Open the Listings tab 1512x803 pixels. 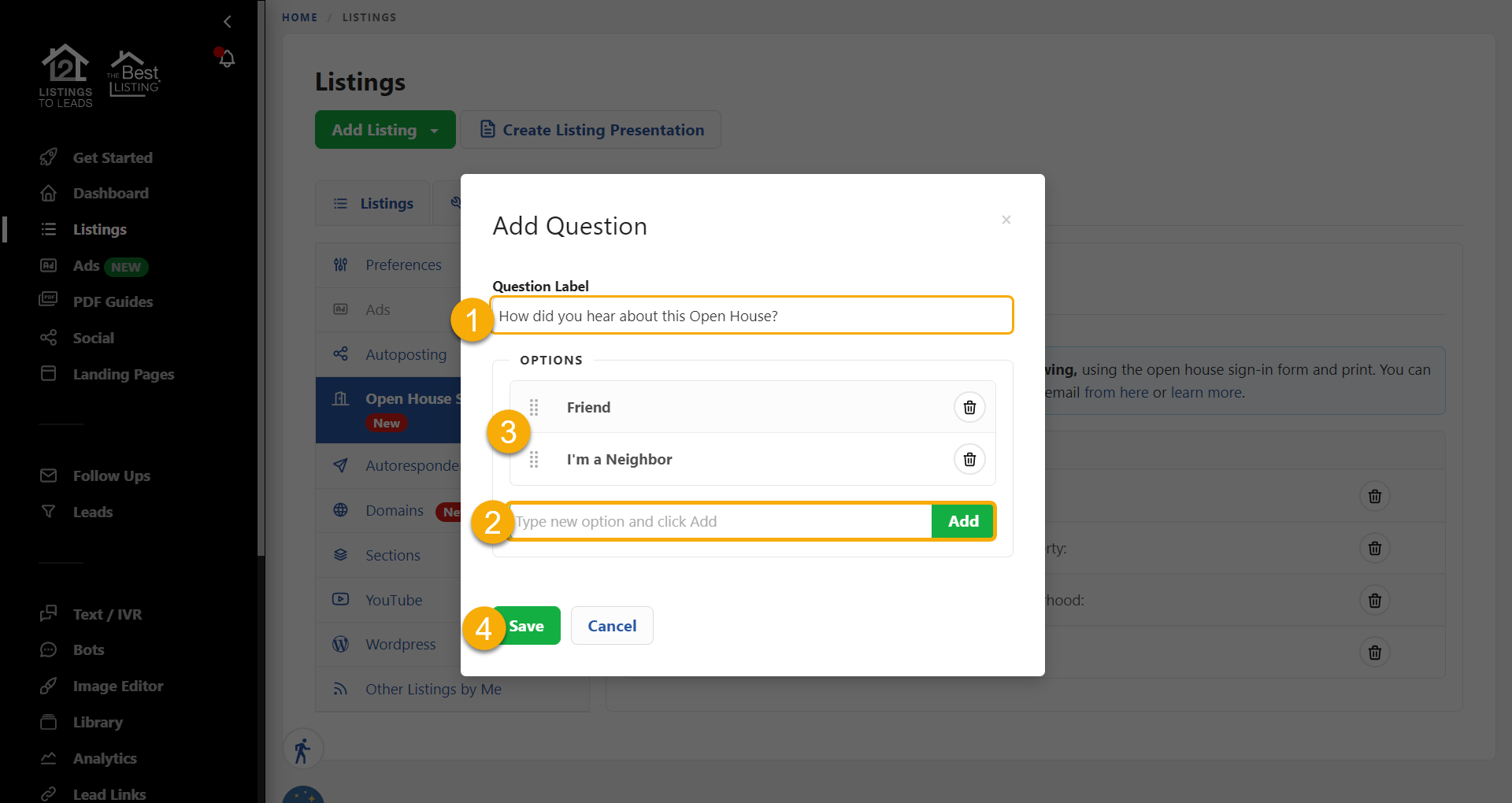point(373,203)
